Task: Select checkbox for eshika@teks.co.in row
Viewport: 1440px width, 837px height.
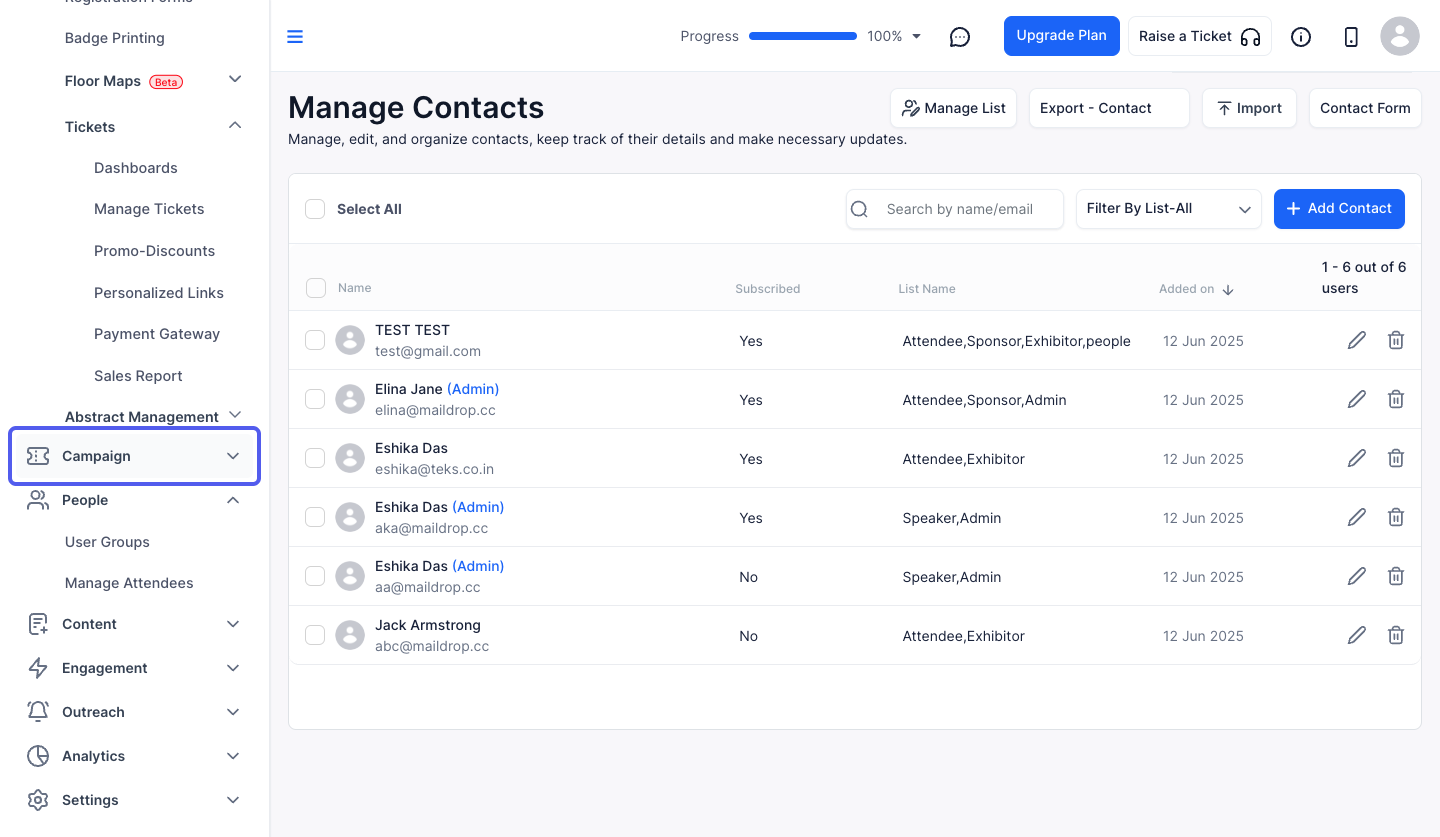Action: tap(315, 458)
